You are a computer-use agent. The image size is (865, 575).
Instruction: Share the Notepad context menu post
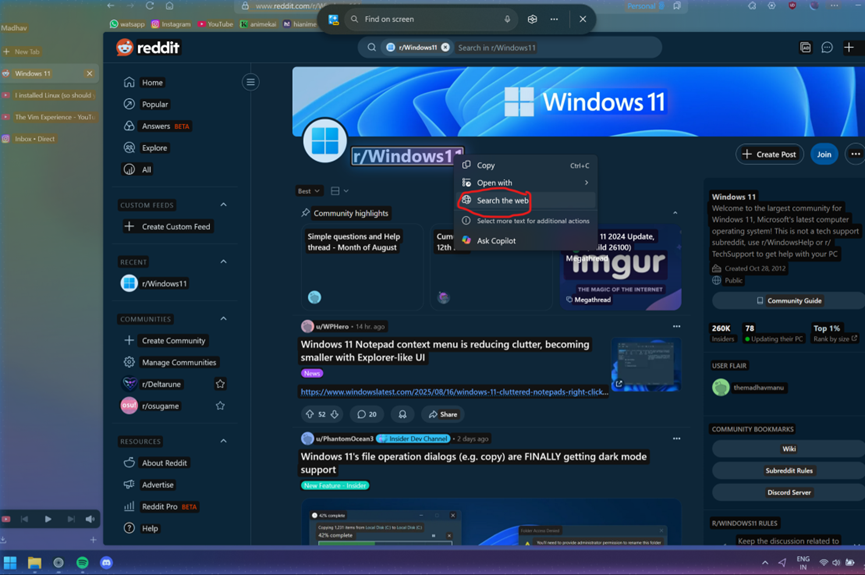point(443,414)
